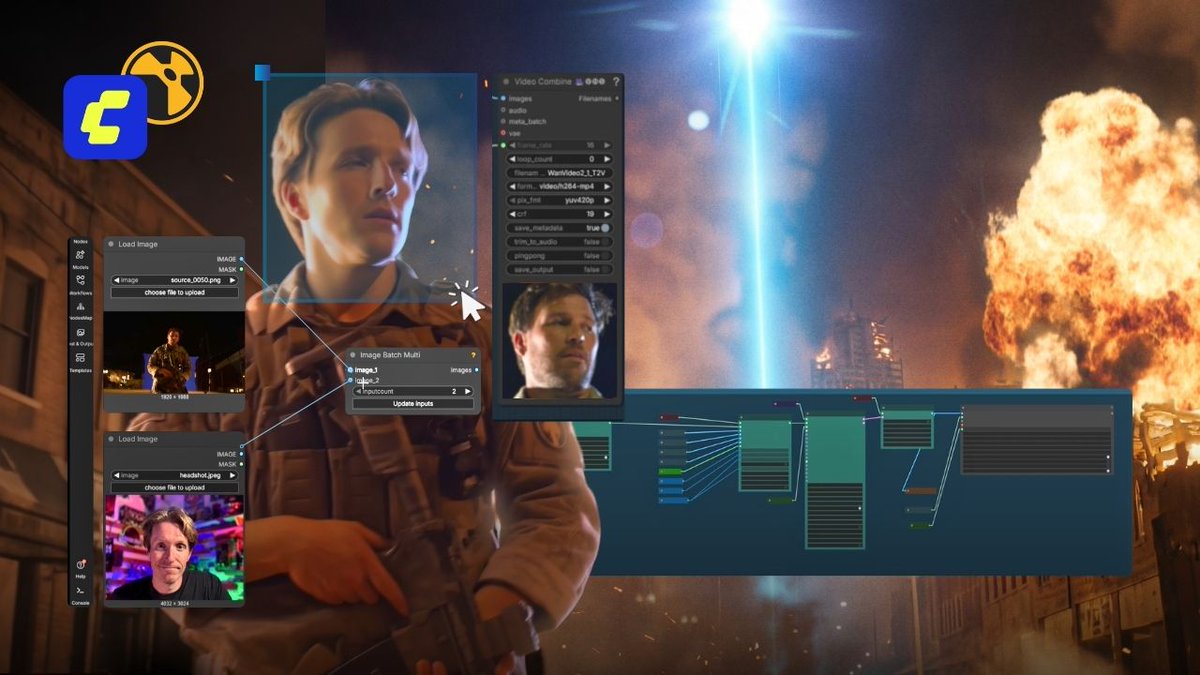Click the question mark on Image Batch Multi
The image size is (1200, 675).
click(472, 355)
